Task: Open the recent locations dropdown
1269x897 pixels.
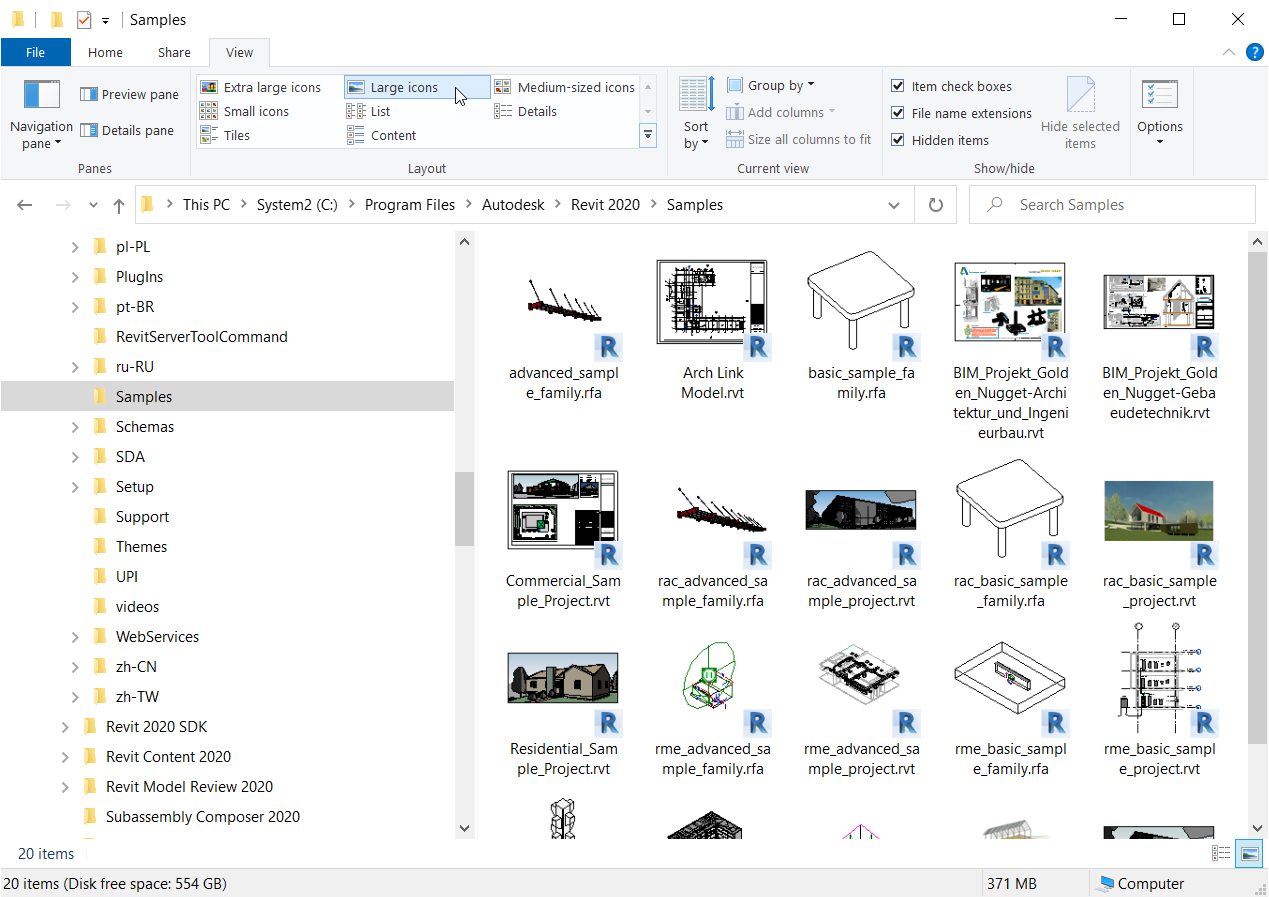Action: [x=94, y=205]
